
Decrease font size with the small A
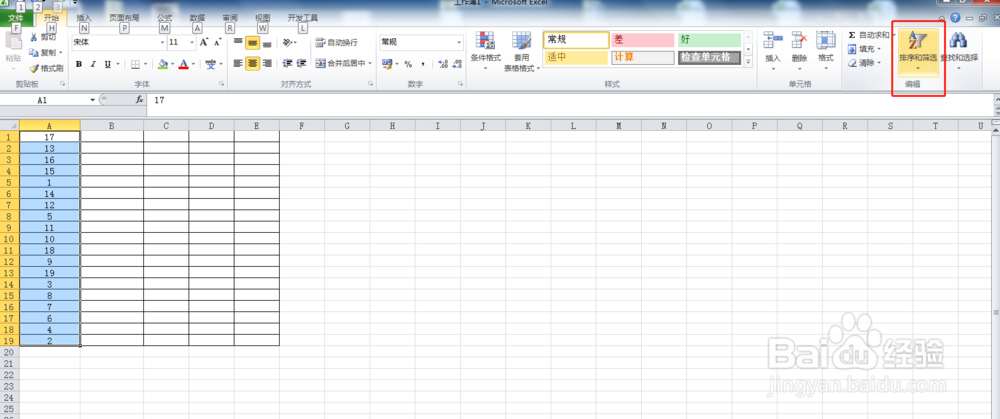pos(217,43)
